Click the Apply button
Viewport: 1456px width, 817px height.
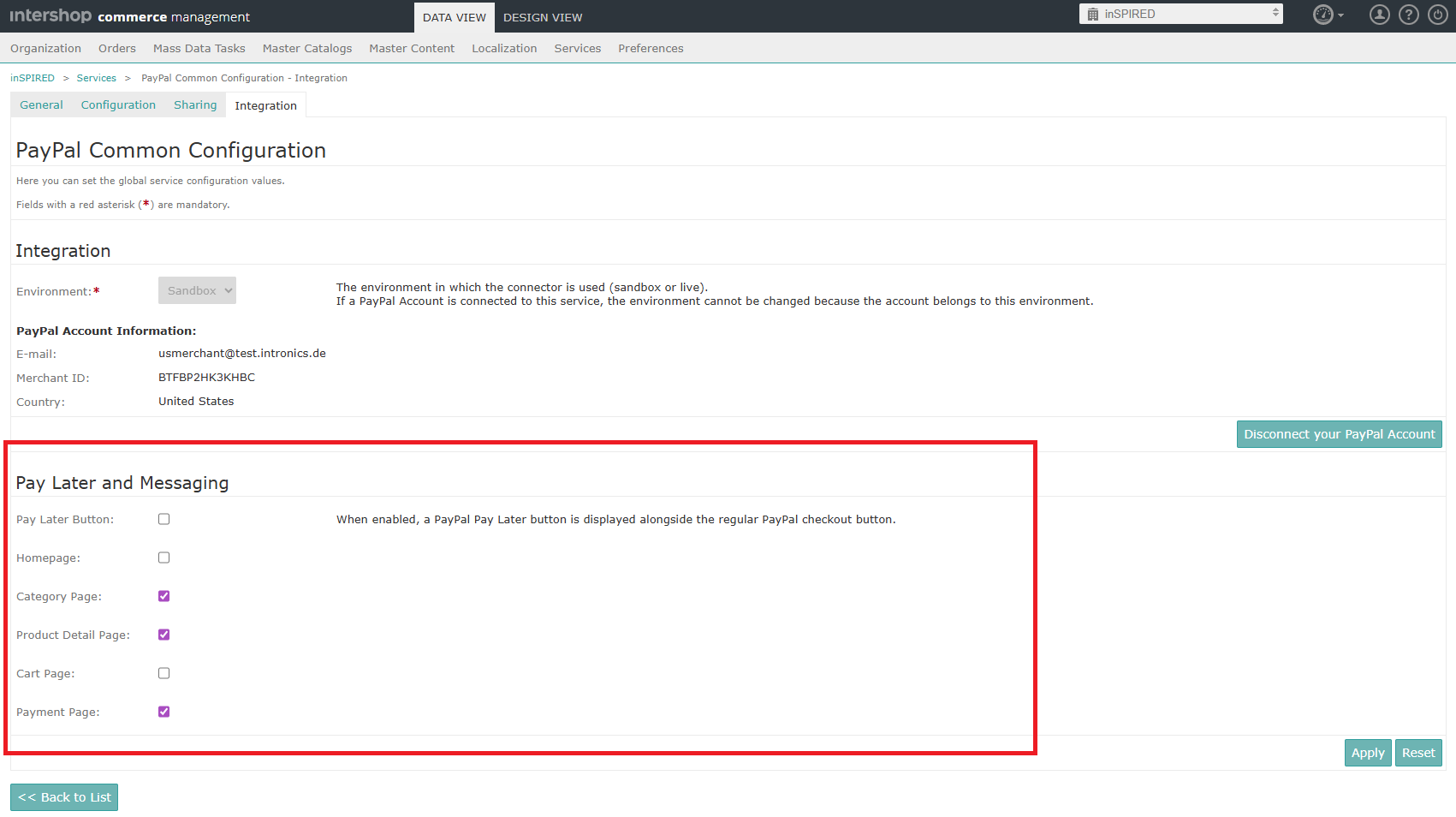coord(1368,753)
